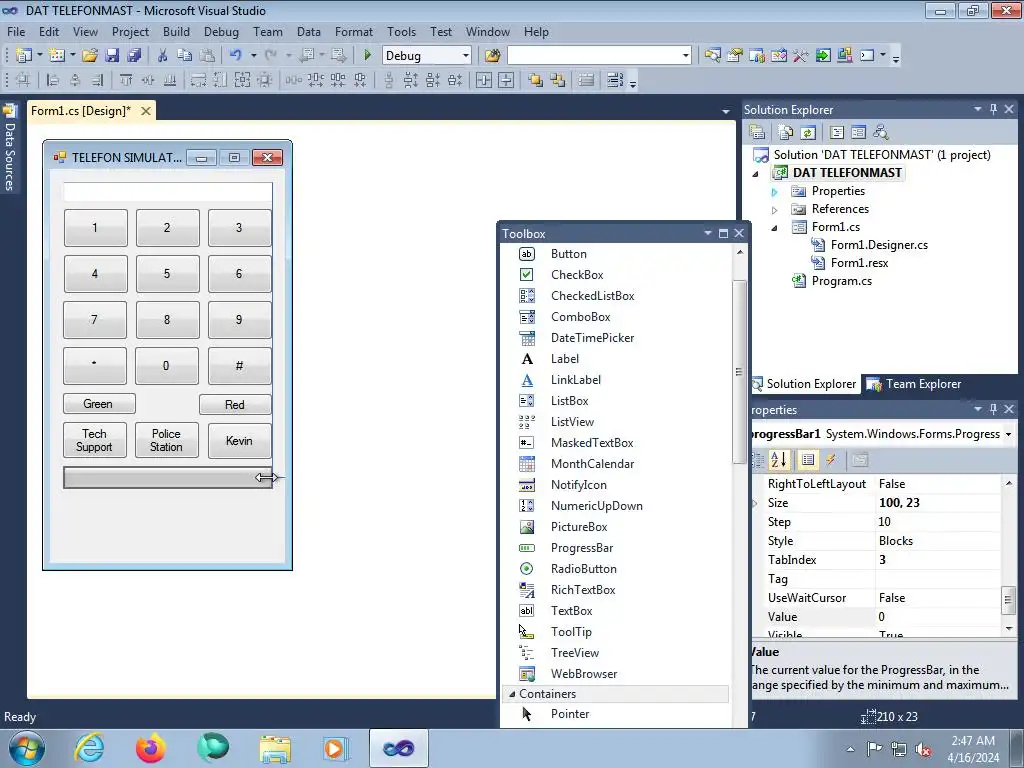
Task: Collapse the DAT TELEFONMAST project node
Action: [x=756, y=174]
